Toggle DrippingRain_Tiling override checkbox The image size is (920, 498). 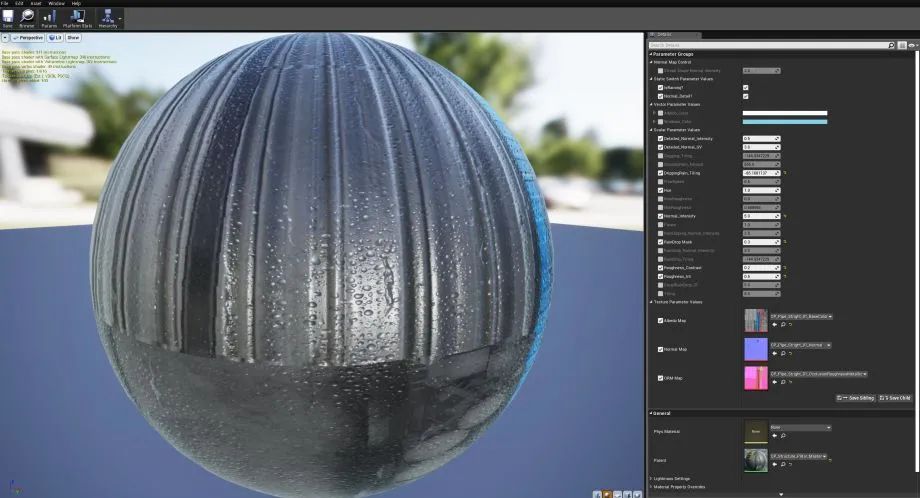[660, 173]
